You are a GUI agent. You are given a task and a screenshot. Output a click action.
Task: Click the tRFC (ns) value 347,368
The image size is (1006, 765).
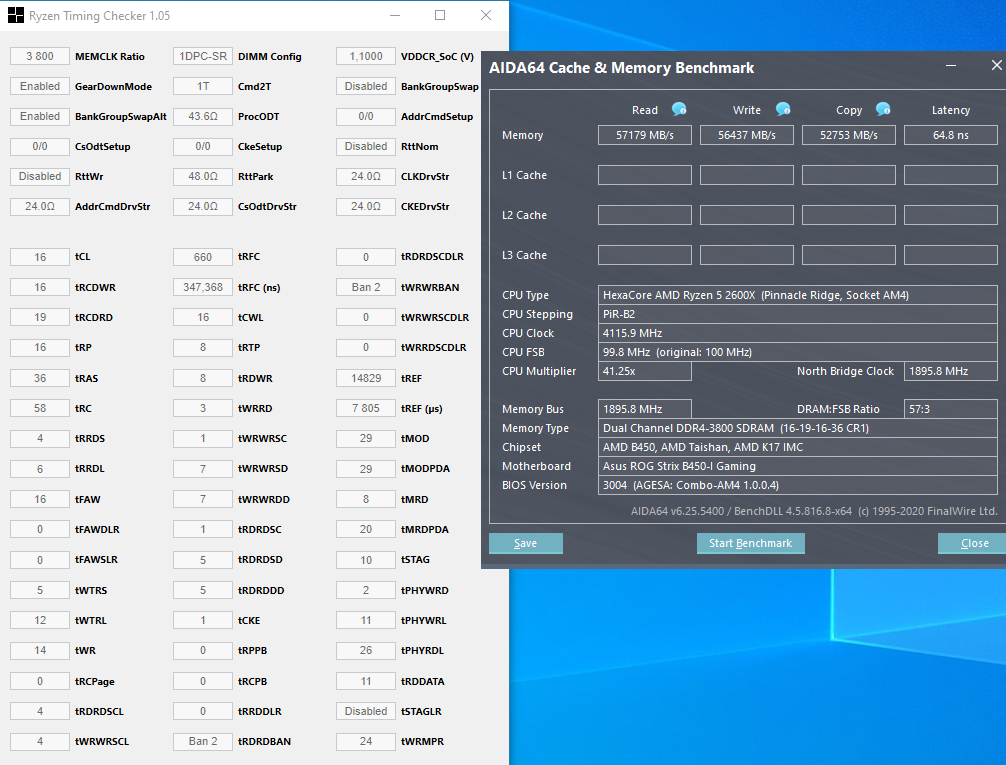point(203,287)
